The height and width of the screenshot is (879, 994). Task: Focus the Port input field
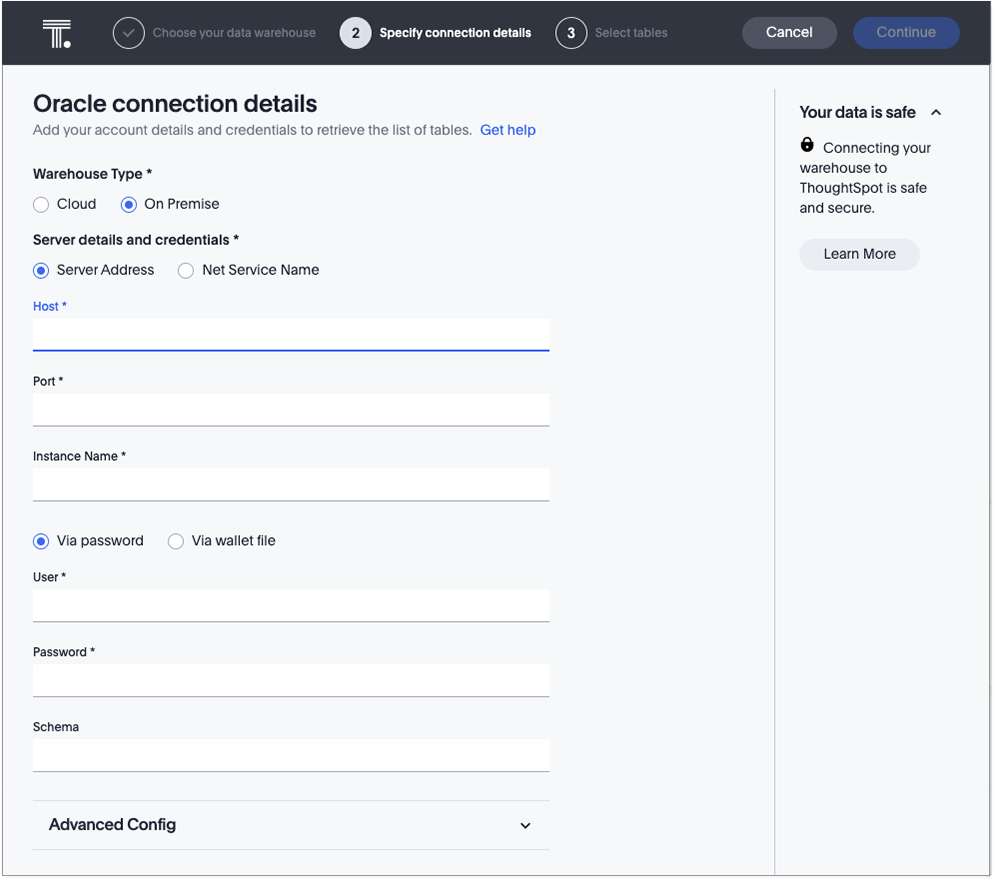tap(291, 409)
